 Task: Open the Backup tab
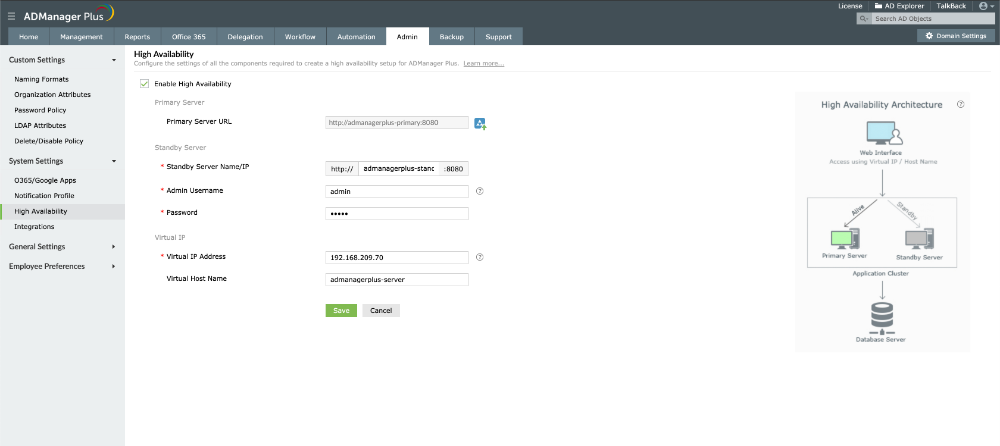coord(452,36)
